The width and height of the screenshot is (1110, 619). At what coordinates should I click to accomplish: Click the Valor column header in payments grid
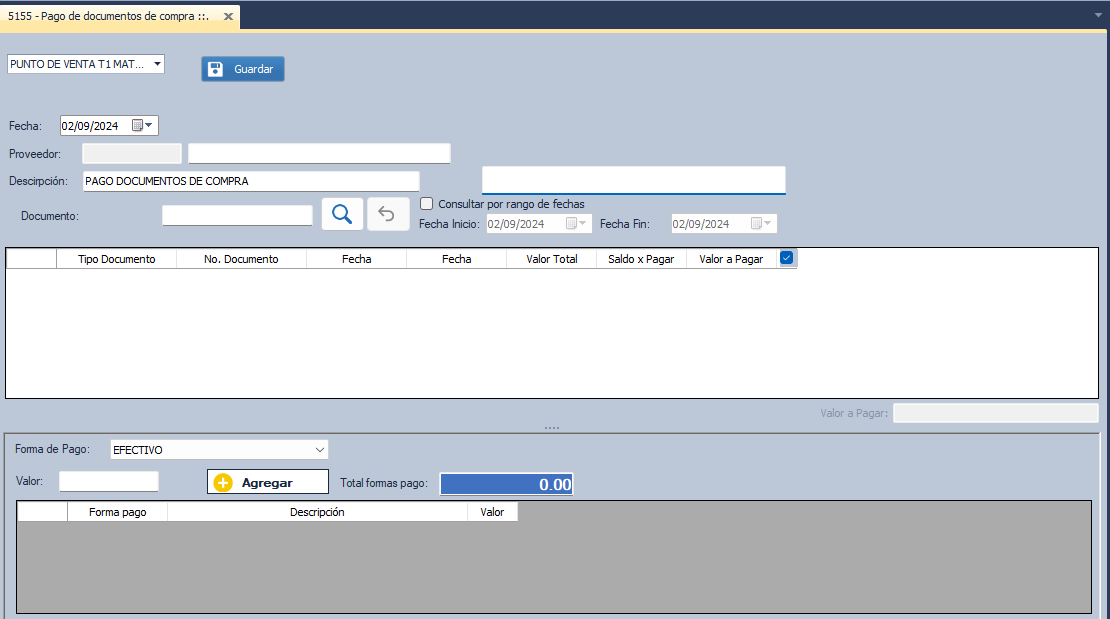[x=492, y=512]
